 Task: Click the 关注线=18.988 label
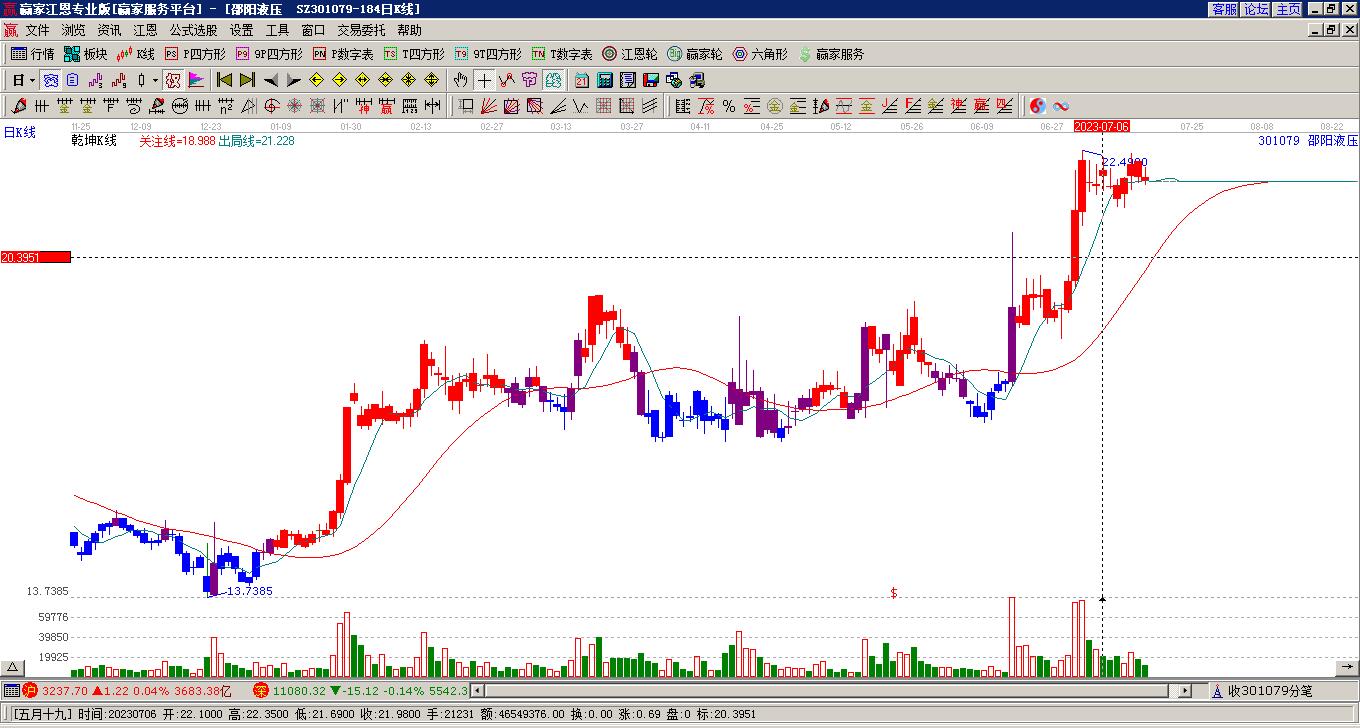(177, 141)
